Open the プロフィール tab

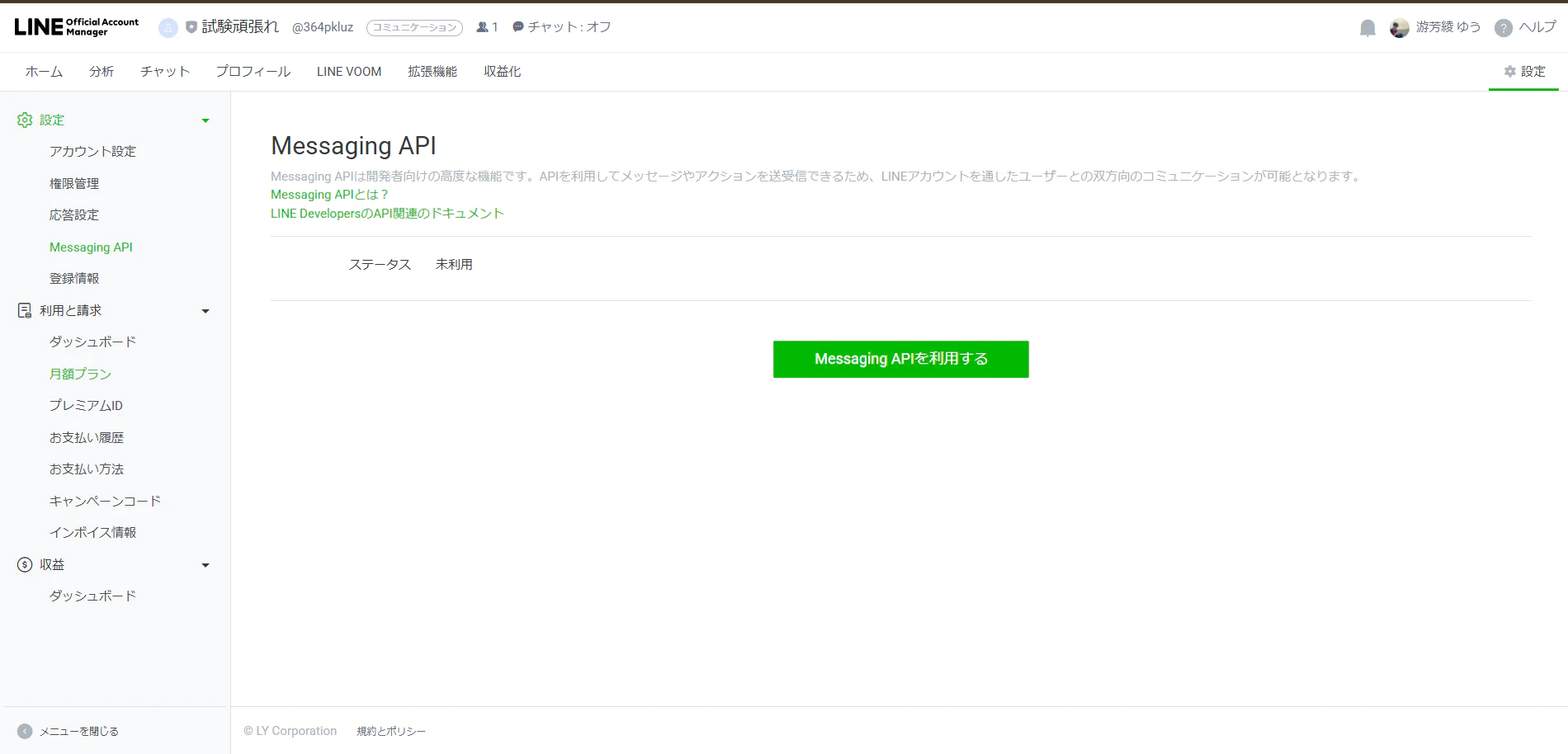(253, 72)
